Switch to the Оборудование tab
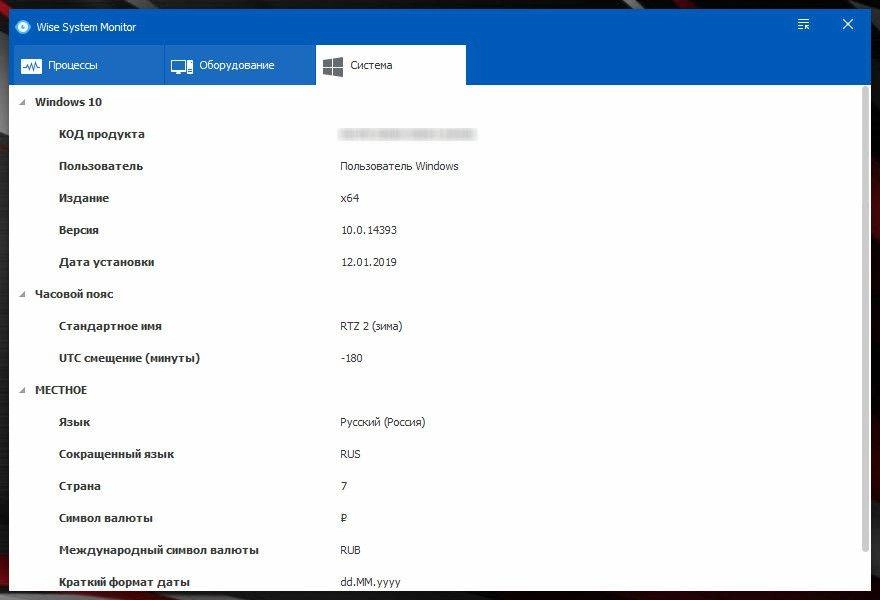 coord(240,65)
